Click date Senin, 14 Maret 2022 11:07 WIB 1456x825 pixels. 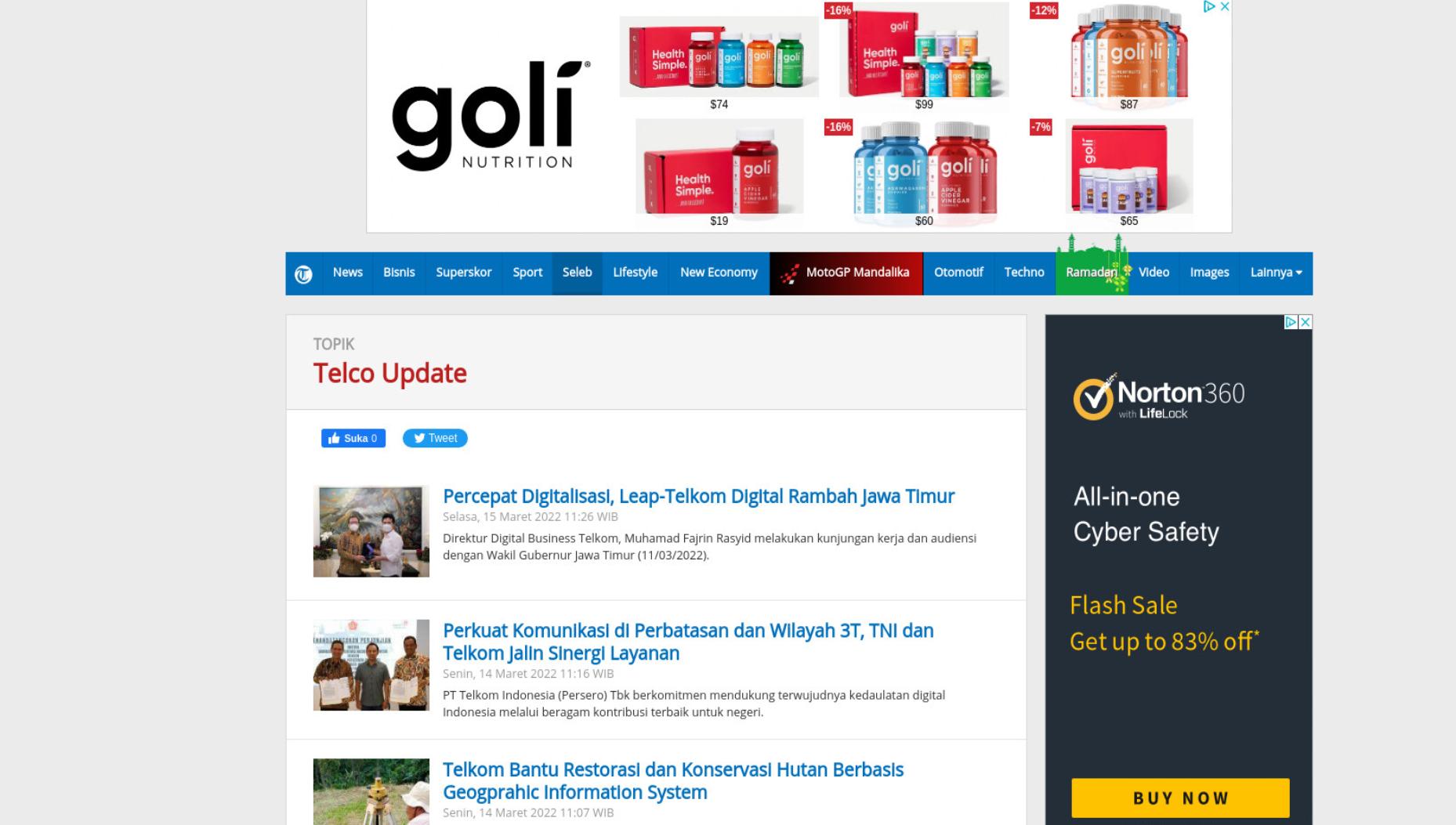tap(528, 812)
